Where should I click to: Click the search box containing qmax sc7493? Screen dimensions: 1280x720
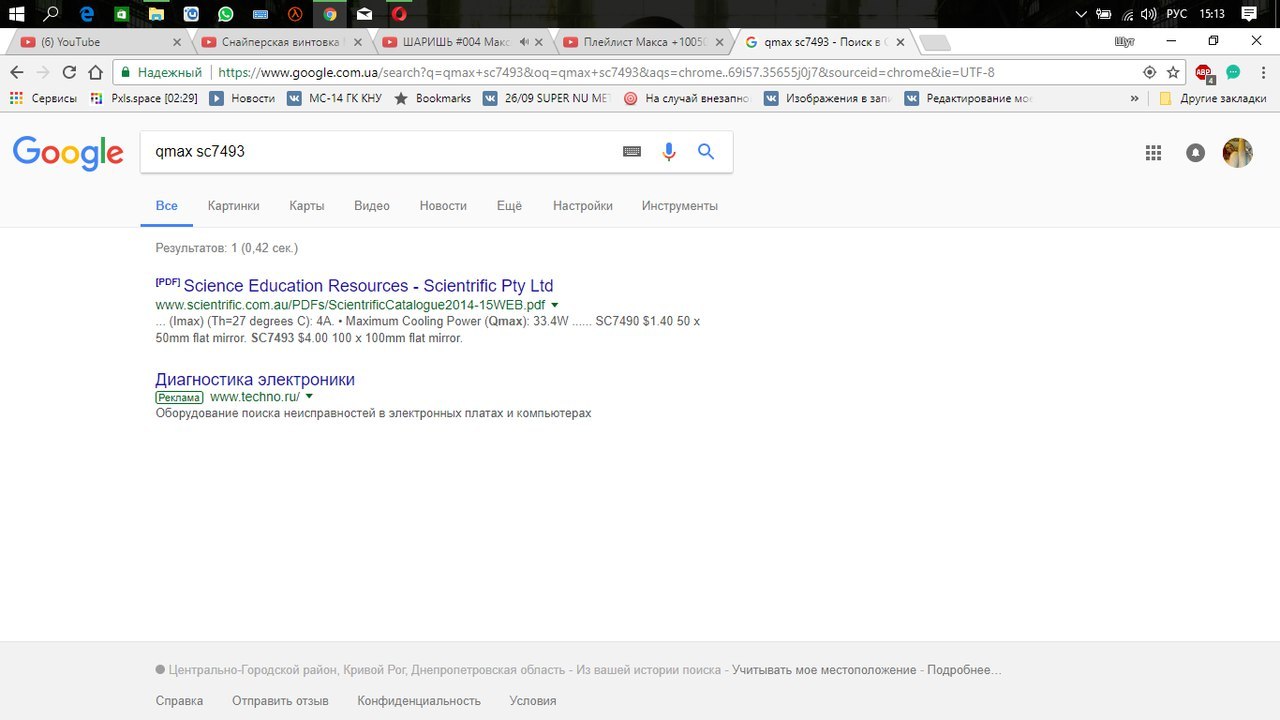(x=380, y=152)
